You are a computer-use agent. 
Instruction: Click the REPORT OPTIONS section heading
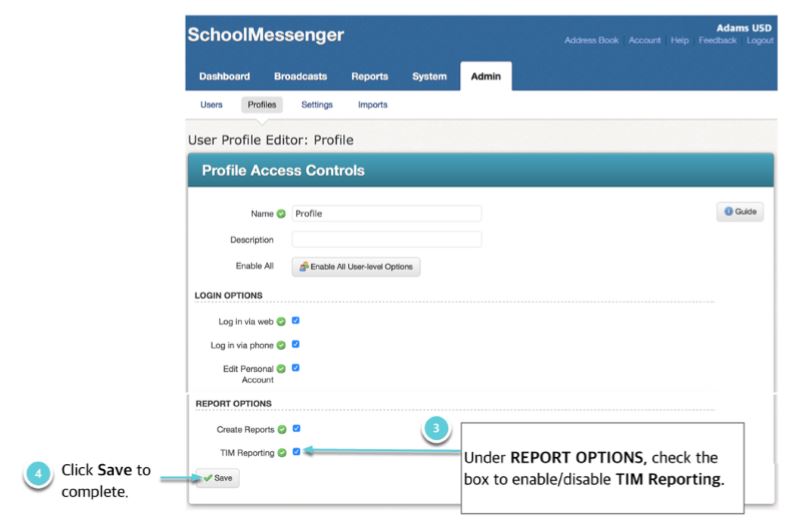tap(233, 404)
